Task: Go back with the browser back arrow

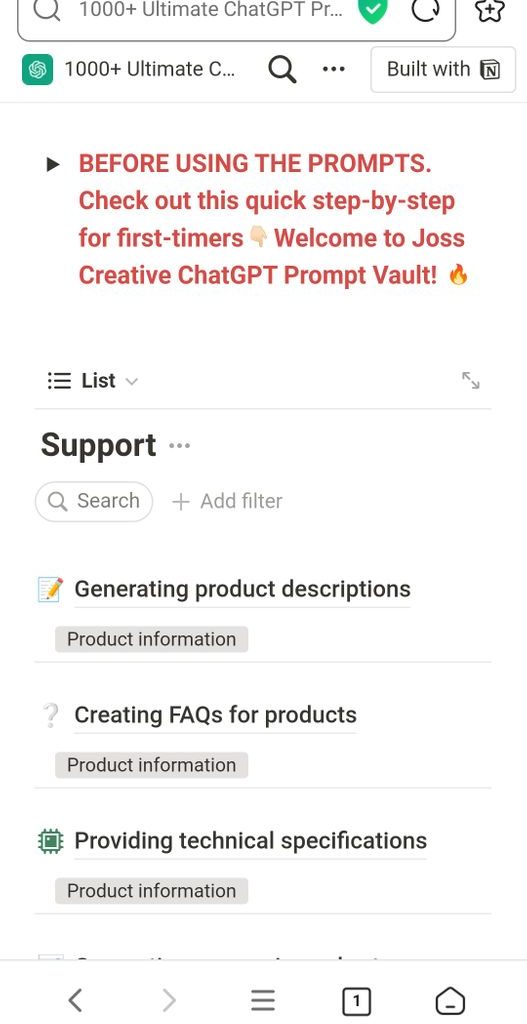Action: [x=76, y=1000]
